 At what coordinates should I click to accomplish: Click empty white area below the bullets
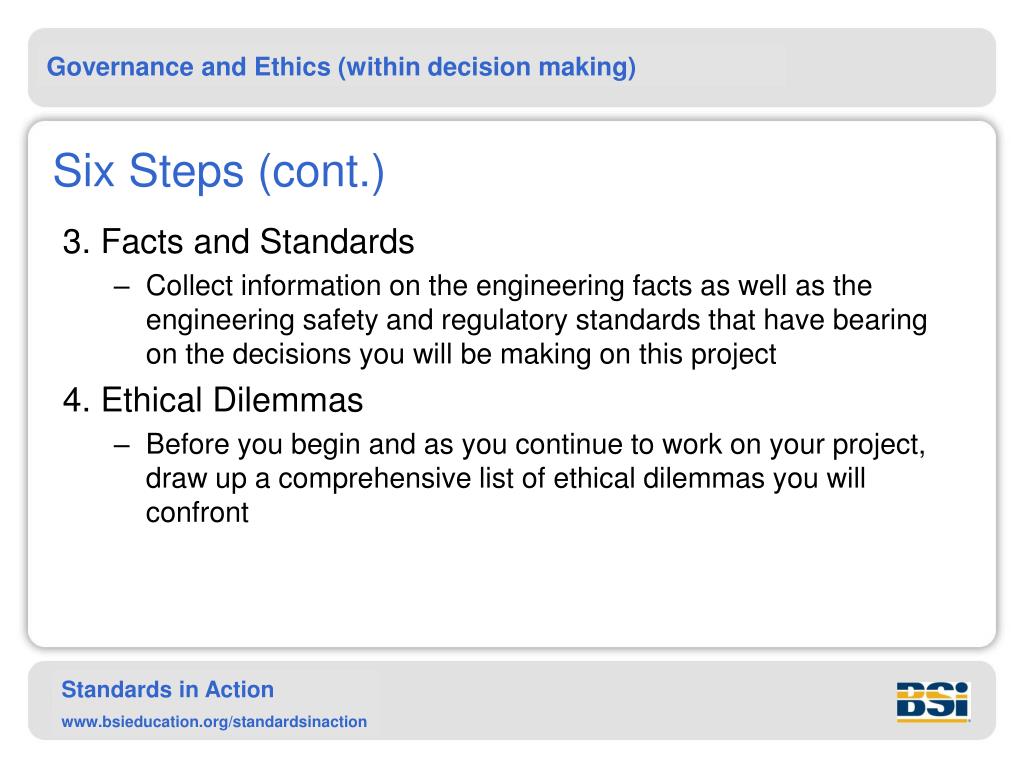coord(512,588)
